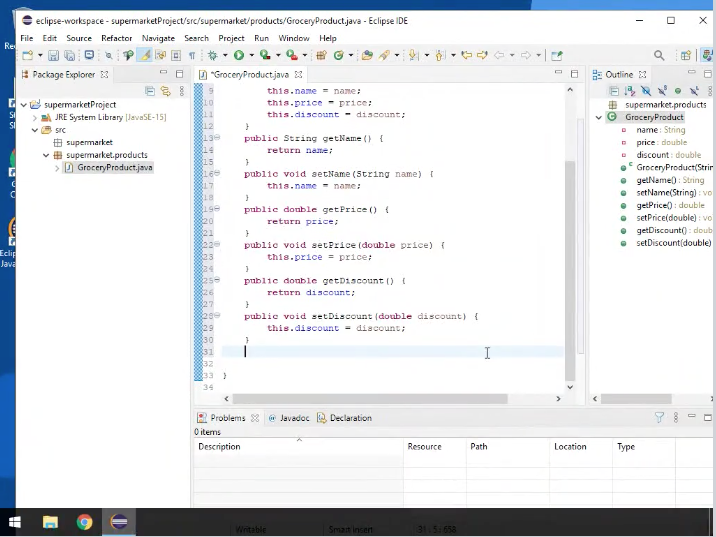
Task: Select GroceryProduct.java in Package Explorer
Action: point(114,168)
